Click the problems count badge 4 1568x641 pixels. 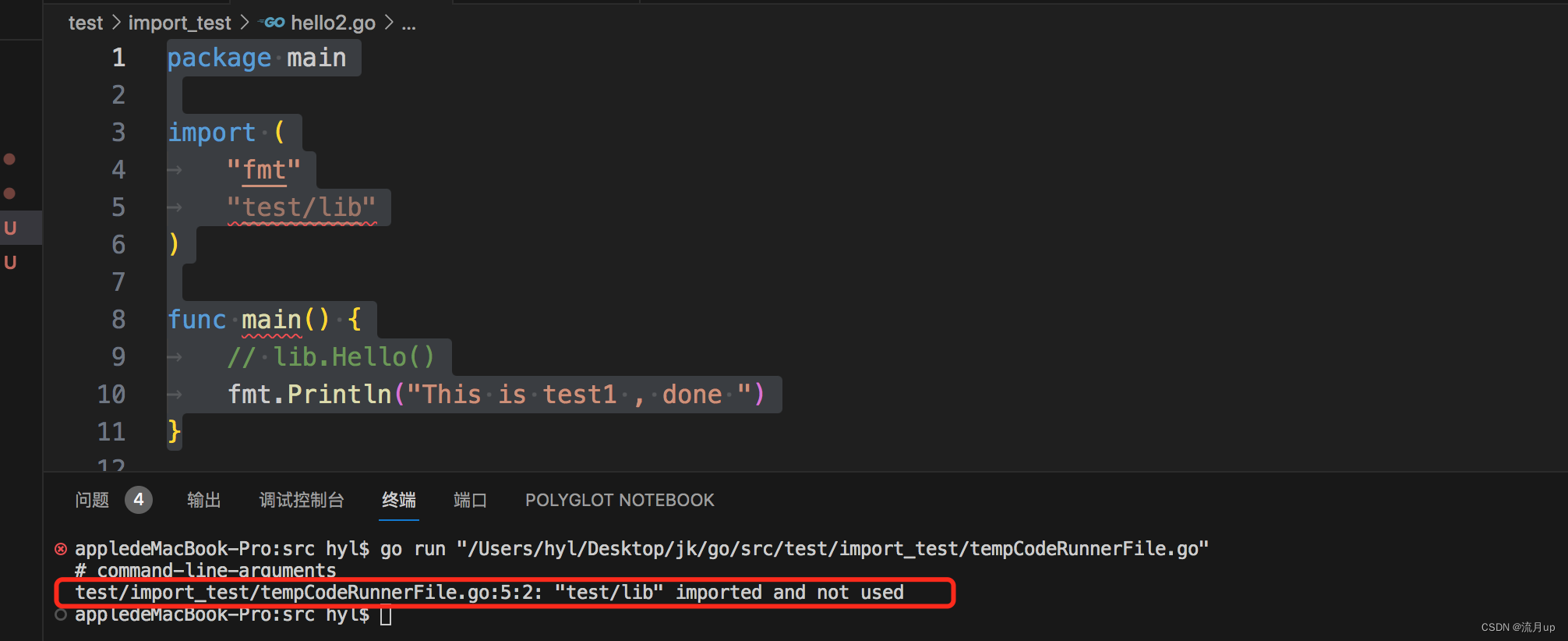click(139, 500)
